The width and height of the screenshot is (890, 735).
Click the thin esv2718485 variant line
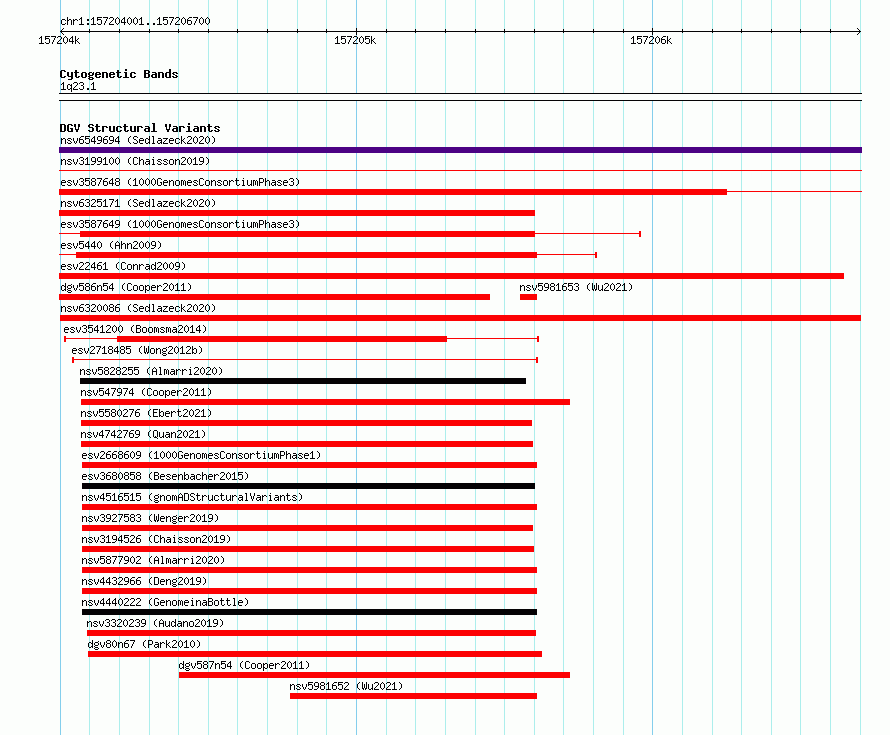(x=305, y=360)
